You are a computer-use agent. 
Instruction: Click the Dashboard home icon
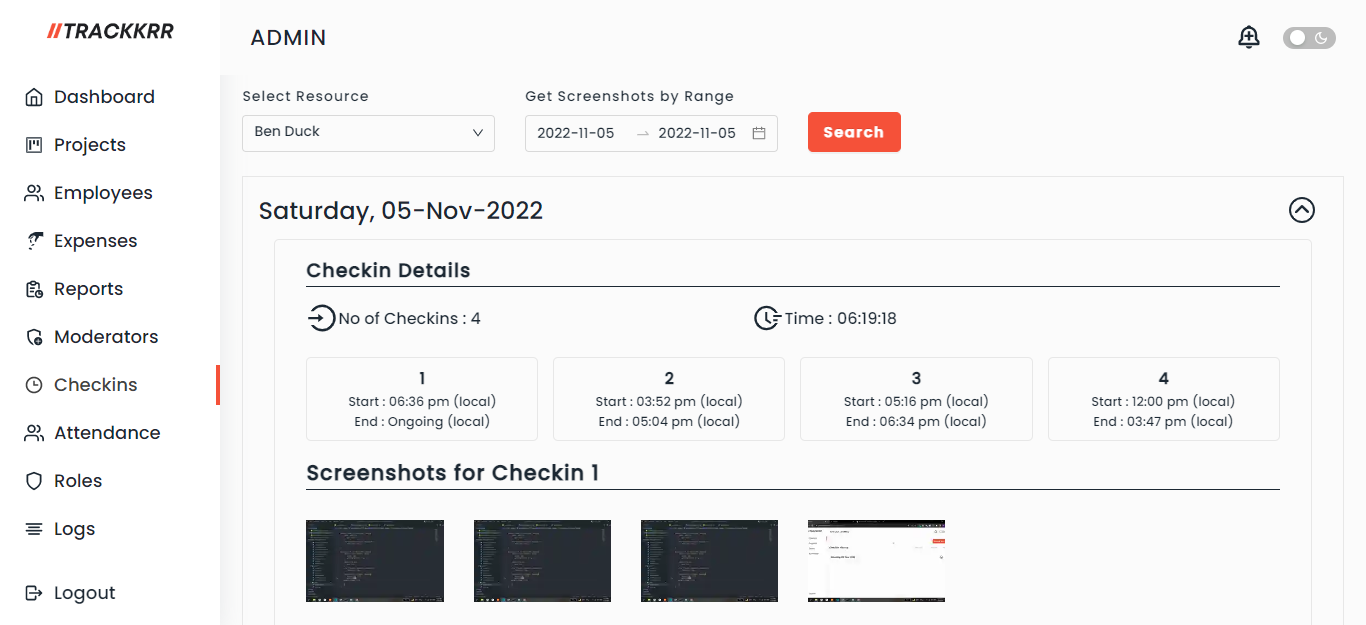click(34, 97)
